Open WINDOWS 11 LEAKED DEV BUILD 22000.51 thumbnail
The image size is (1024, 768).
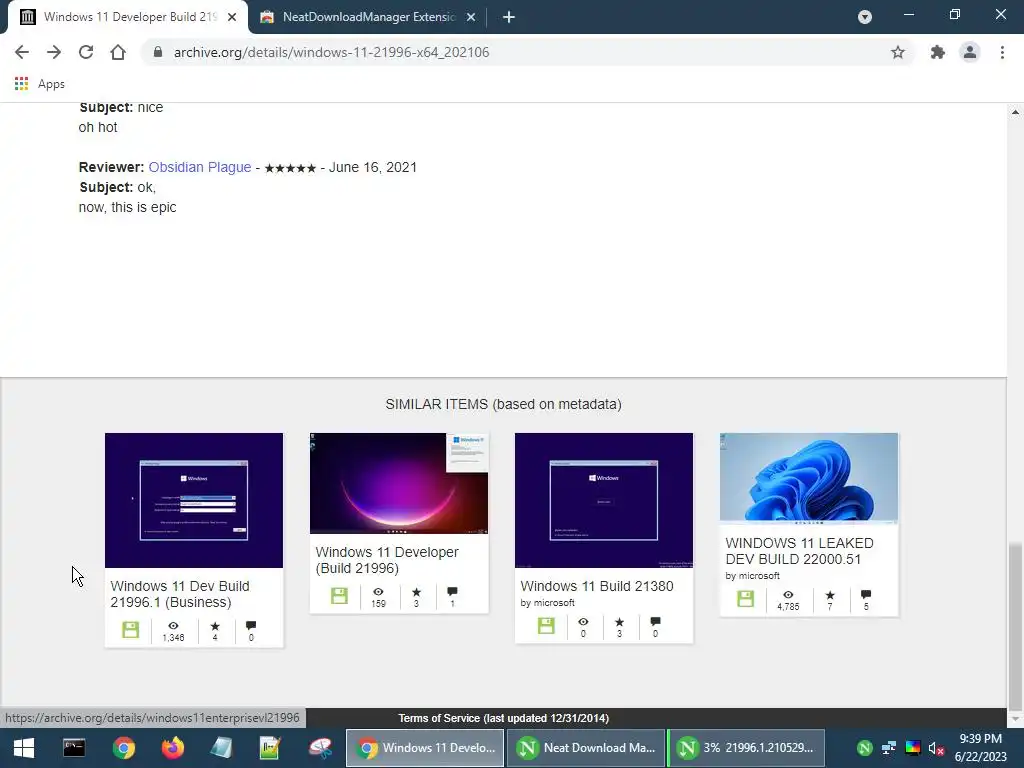809,478
